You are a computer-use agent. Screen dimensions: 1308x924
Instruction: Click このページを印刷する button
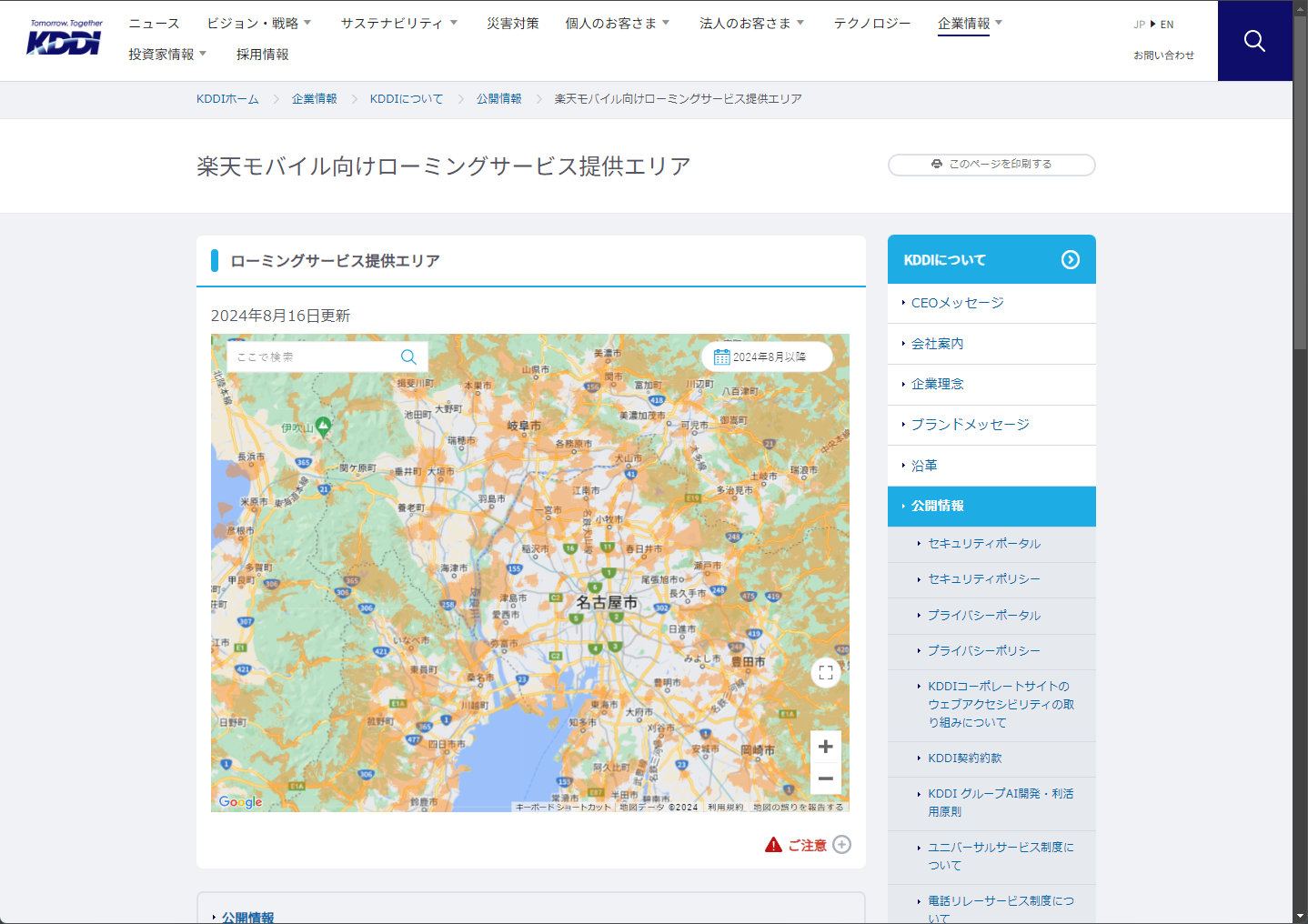point(991,165)
